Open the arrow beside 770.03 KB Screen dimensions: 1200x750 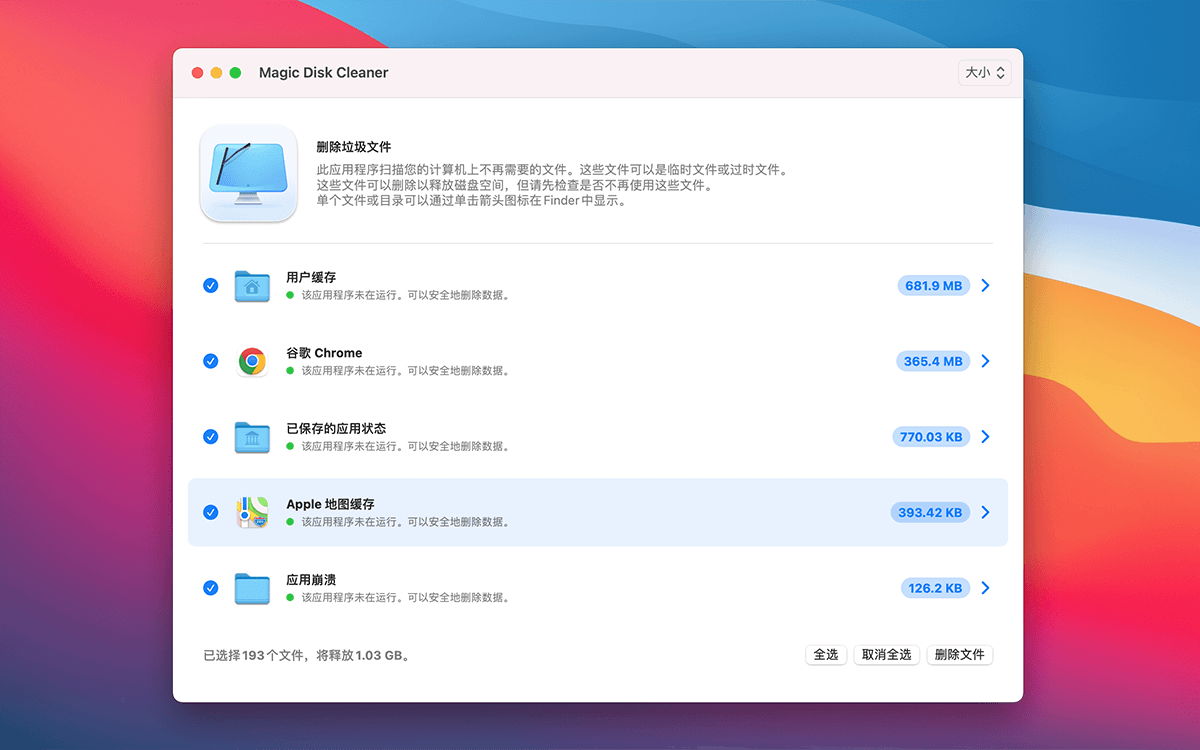(x=985, y=437)
